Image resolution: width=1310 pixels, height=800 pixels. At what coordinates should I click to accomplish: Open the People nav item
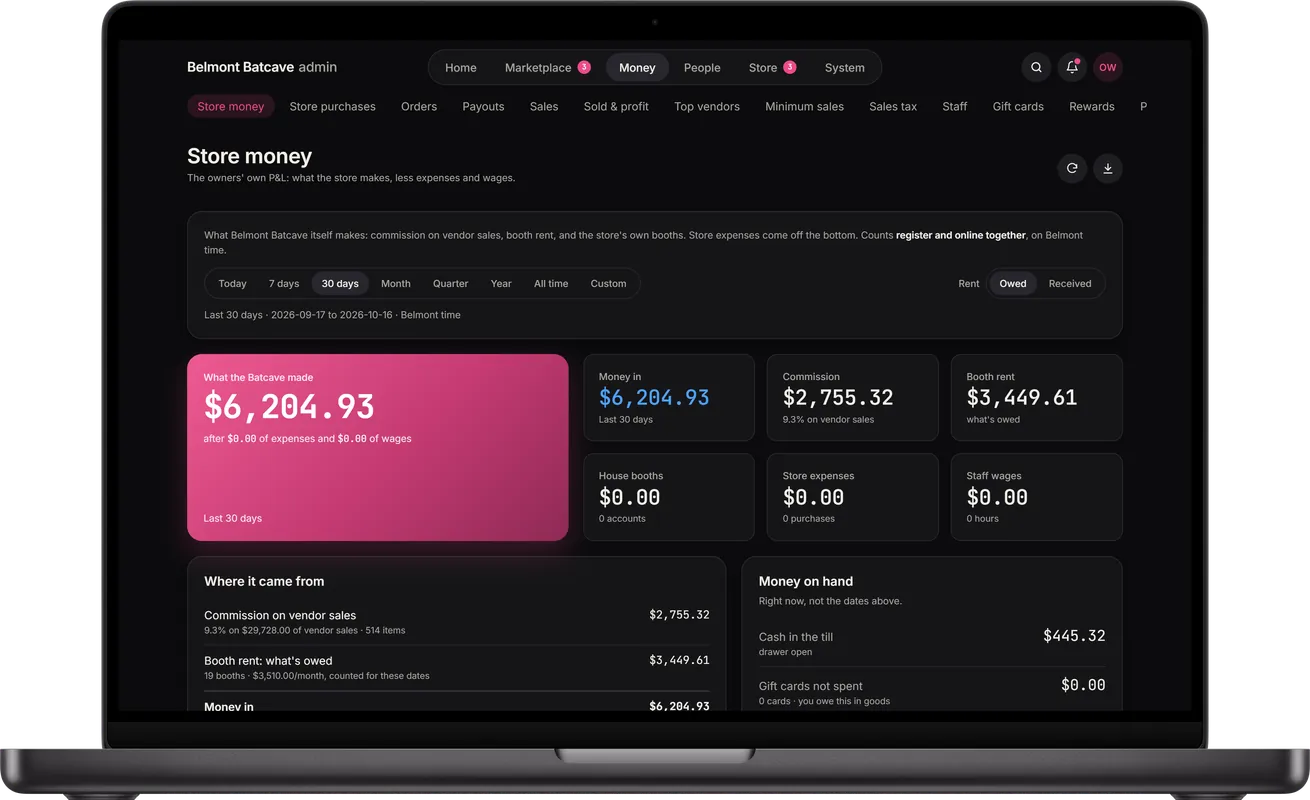(x=702, y=67)
